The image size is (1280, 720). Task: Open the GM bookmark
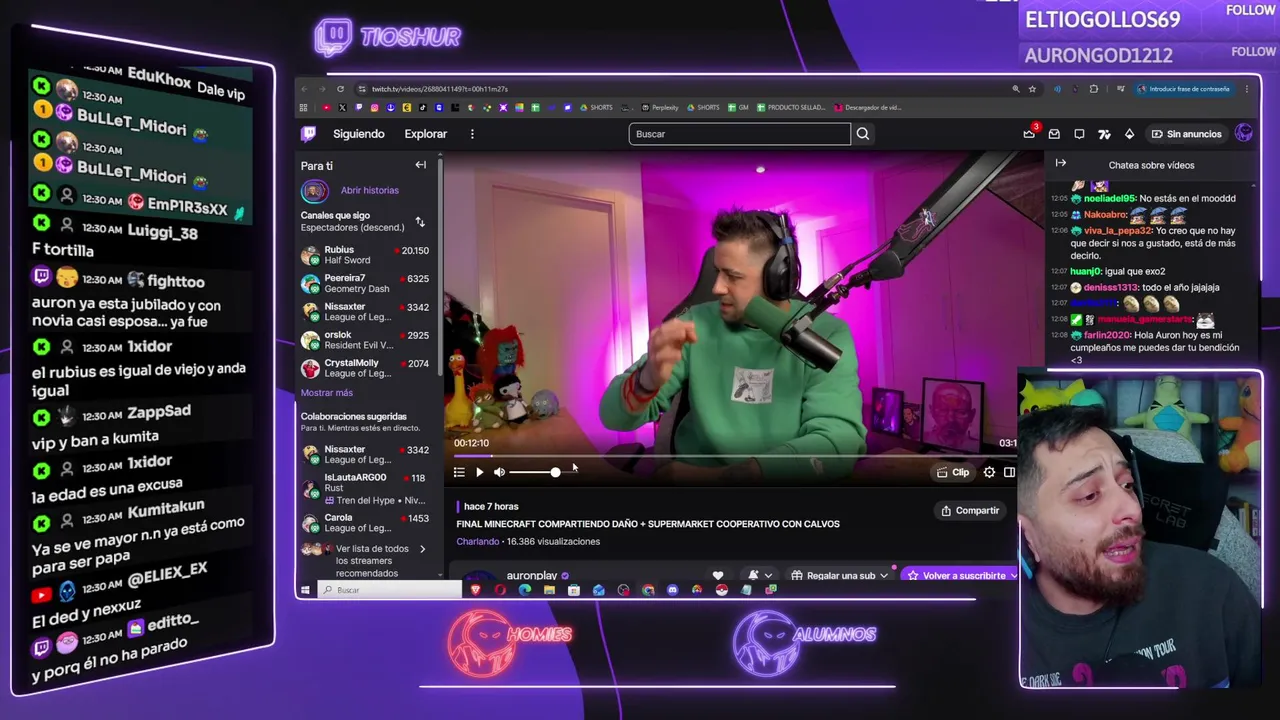click(738, 107)
